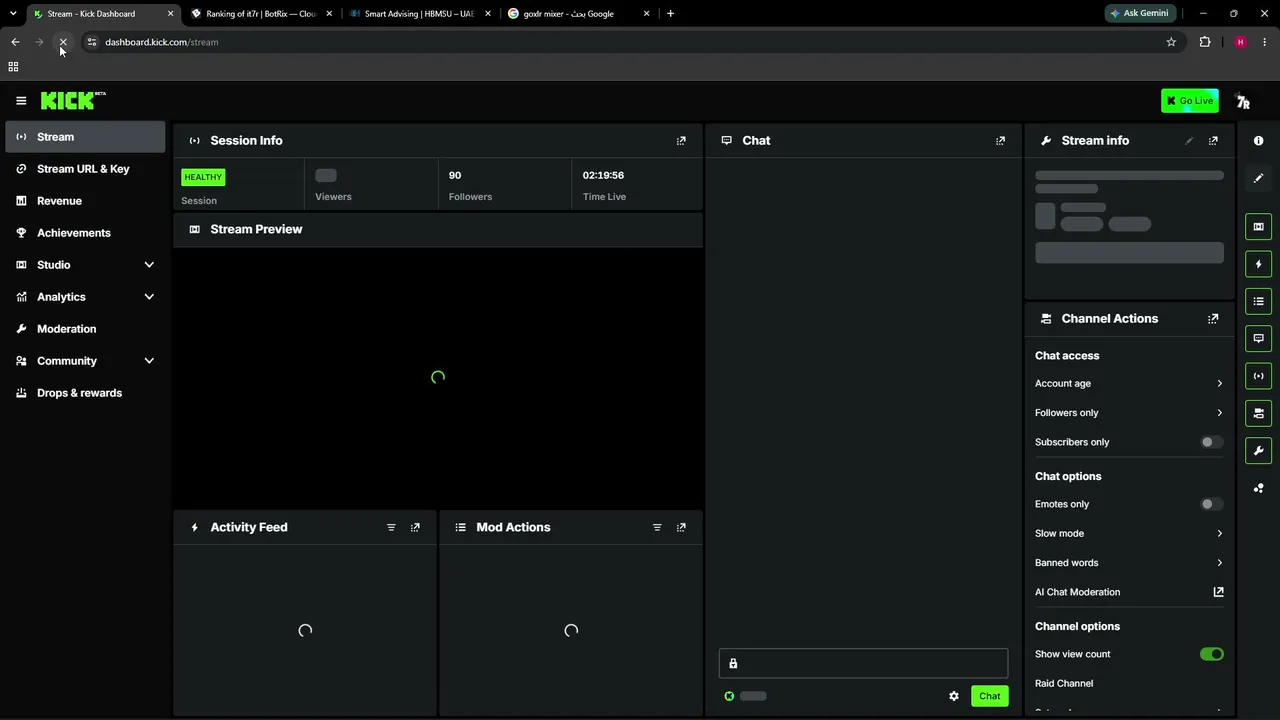Toggle Activity Feed lightning widget in right toolbar
Screen dimensions: 1280x720
point(1258,264)
